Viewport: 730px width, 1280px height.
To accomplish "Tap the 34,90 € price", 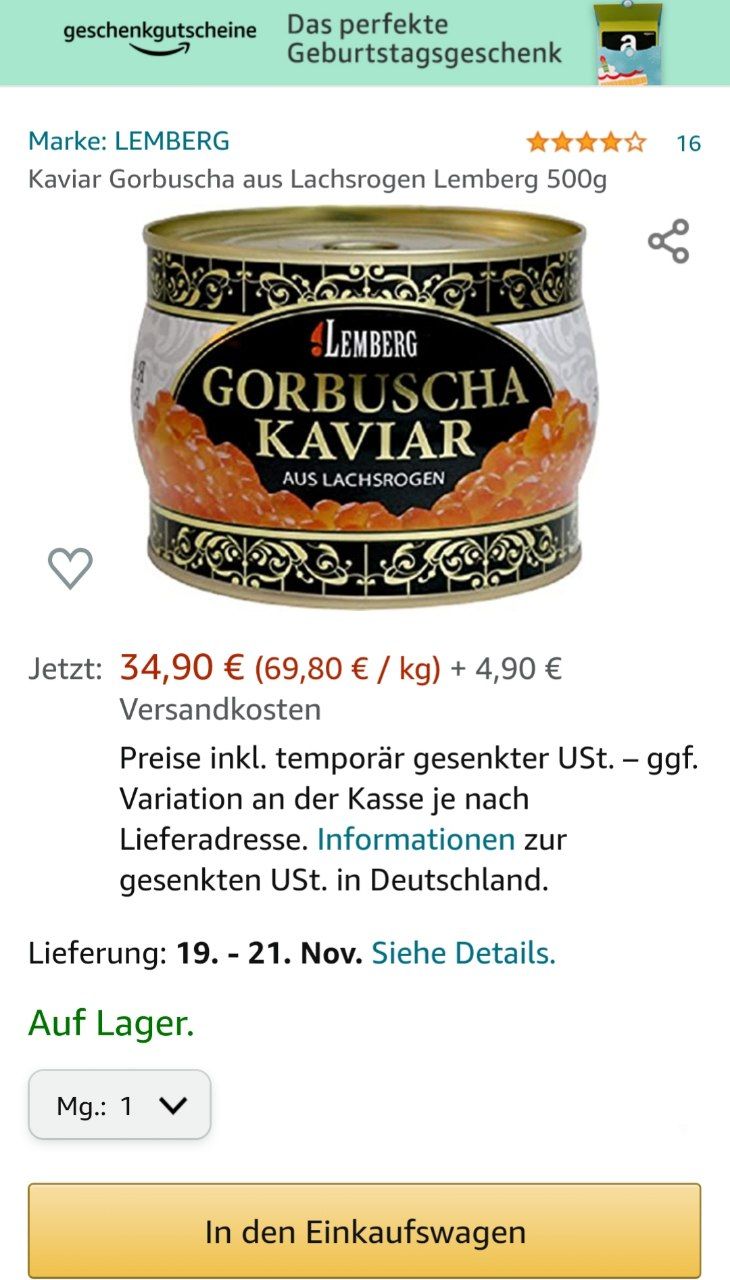I will 182,665.
